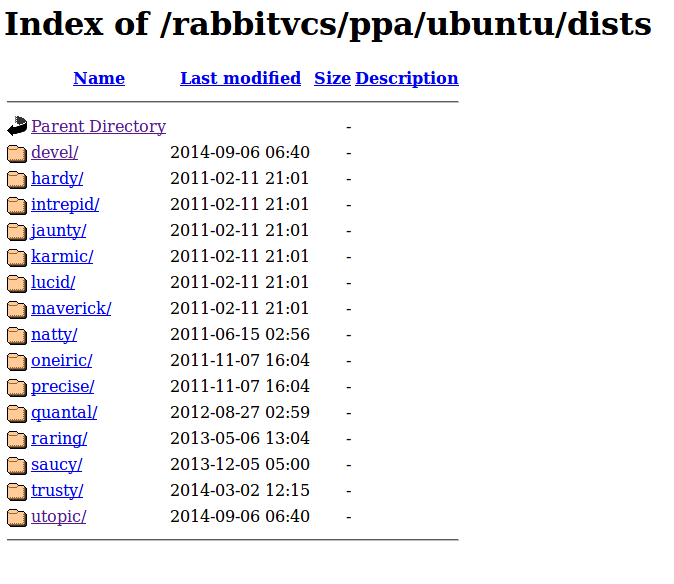The height and width of the screenshot is (584, 674).
Task: Click the folder icon next to maverick/
Action: (17, 309)
